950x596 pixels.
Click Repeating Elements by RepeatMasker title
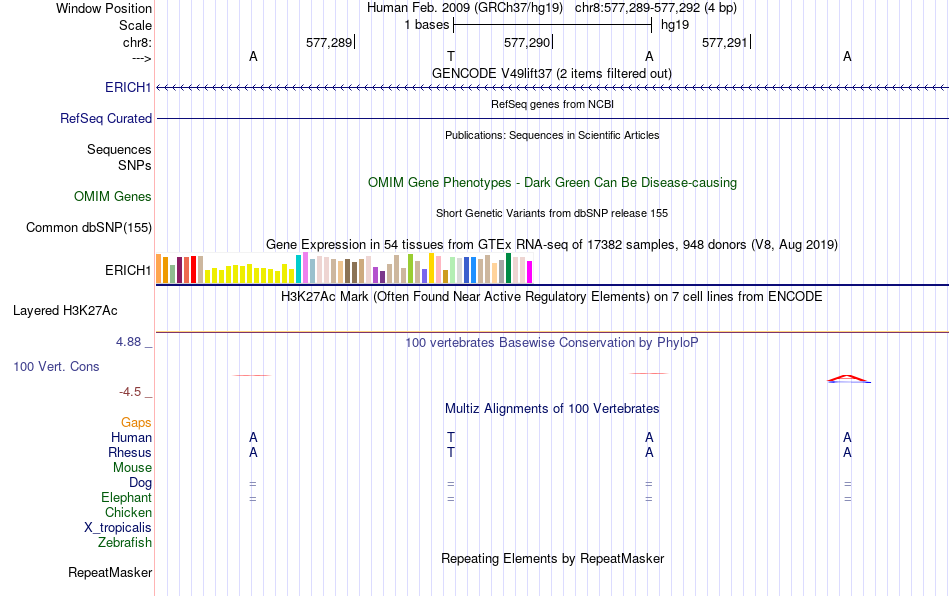point(552,558)
